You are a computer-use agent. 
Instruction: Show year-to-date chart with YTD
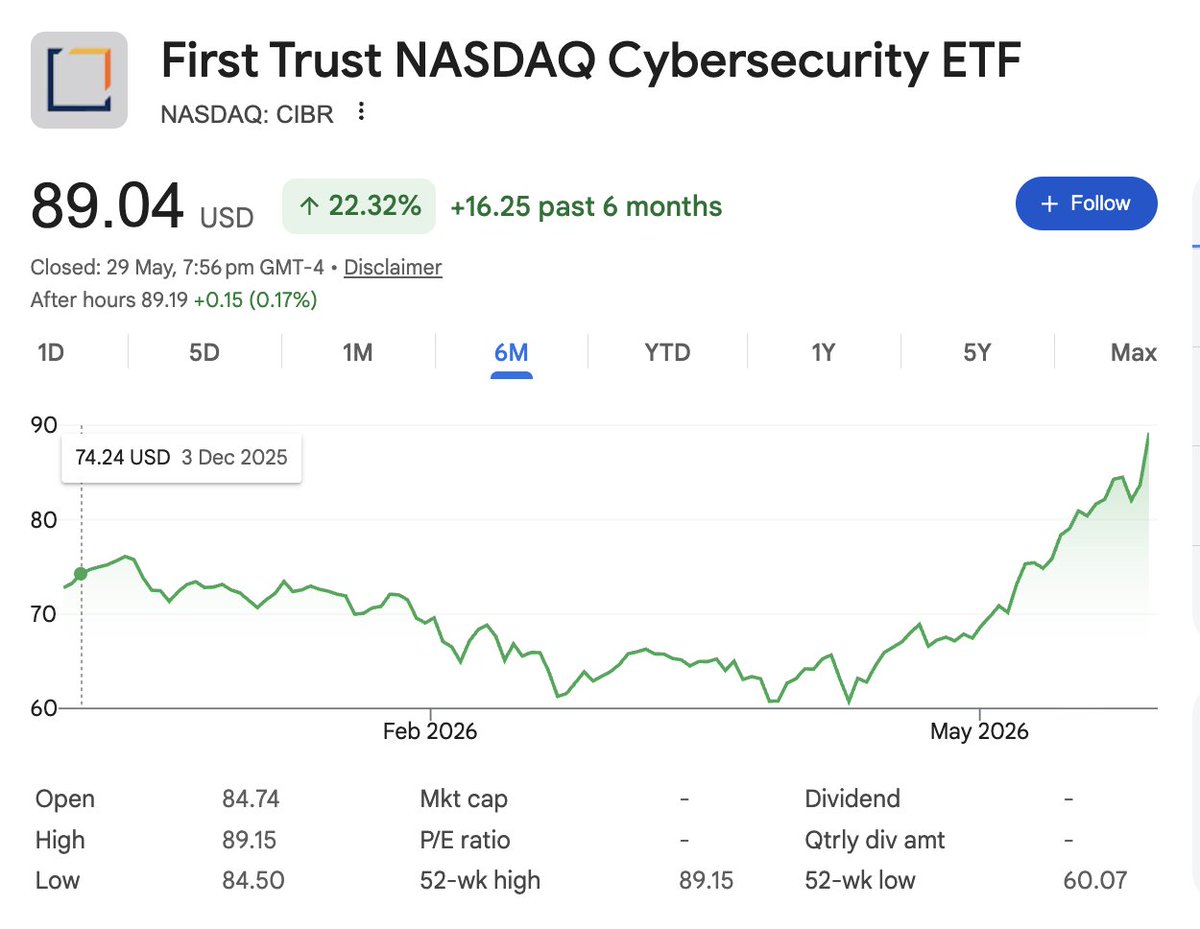coord(667,352)
